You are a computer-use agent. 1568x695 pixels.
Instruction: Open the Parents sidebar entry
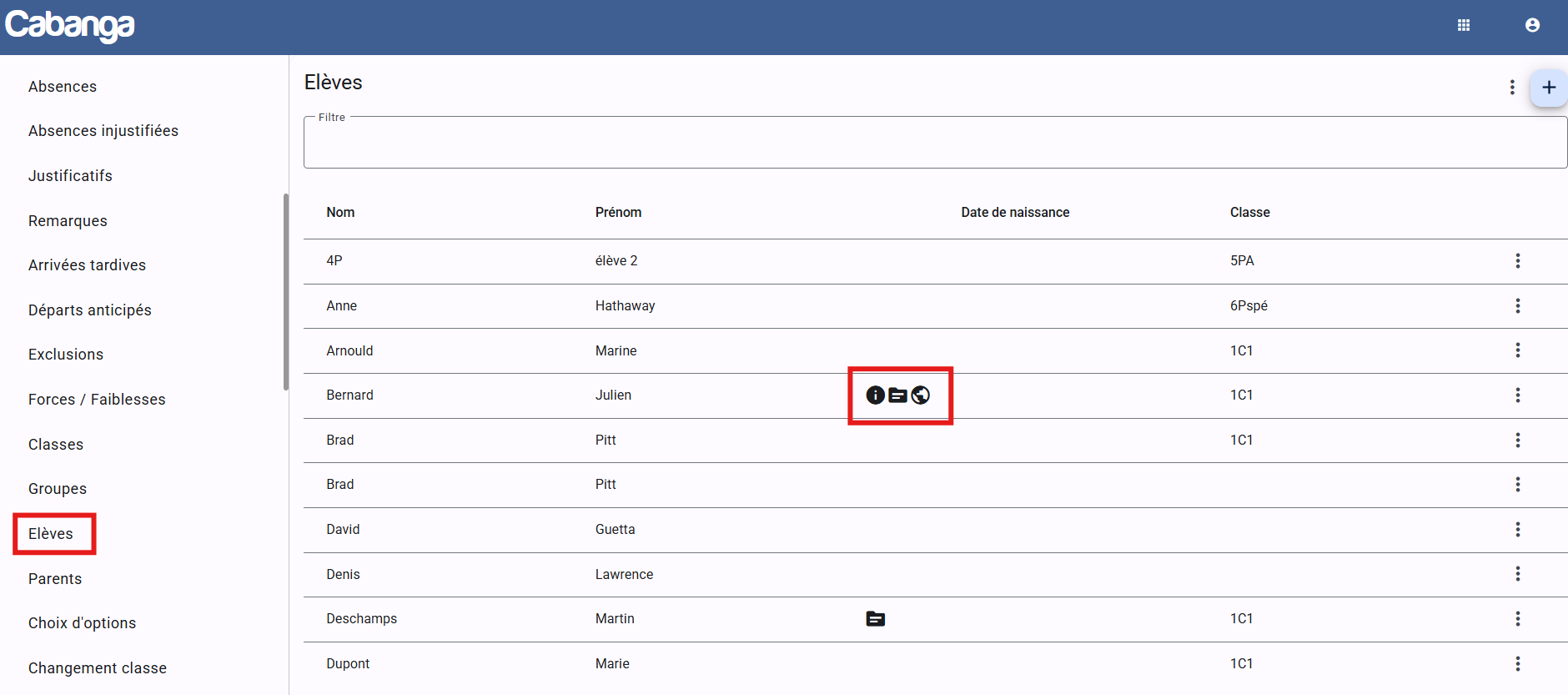[x=55, y=579]
